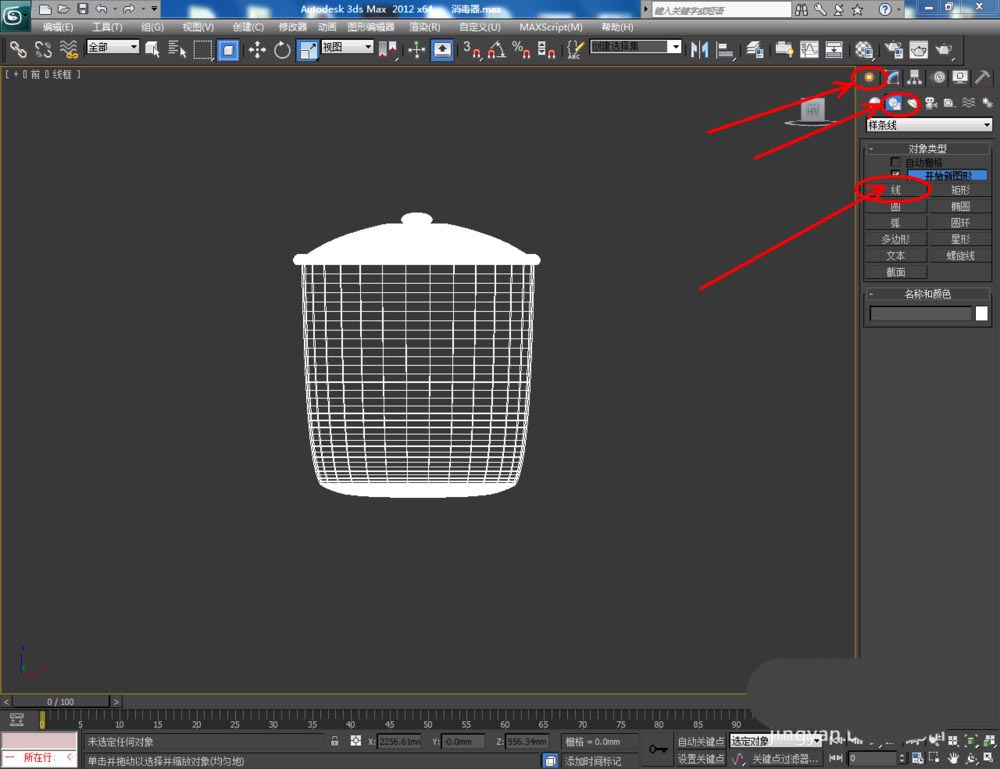Select the Move transform tool
This screenshot has height=769, width=1000.
(257, 49)
